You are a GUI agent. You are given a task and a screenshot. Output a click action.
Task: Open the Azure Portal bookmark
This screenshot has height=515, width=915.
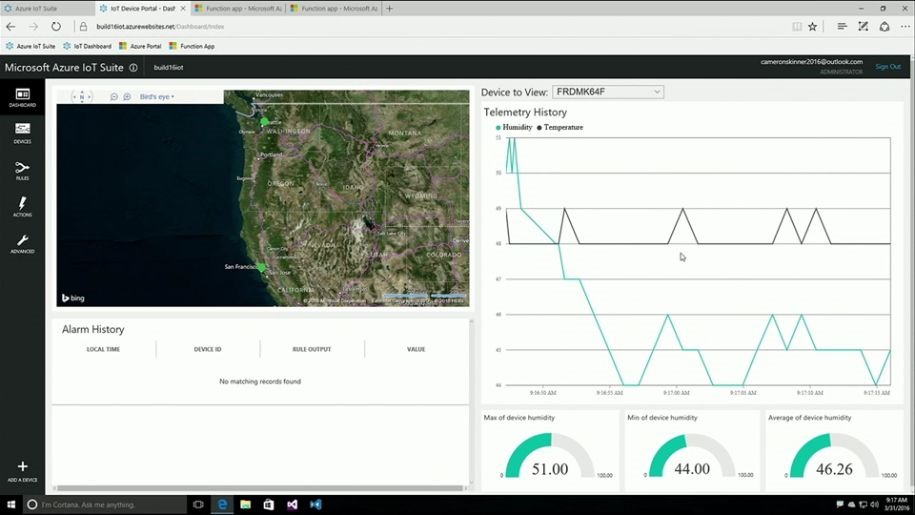pyautogui.click(x=141, y=46)
